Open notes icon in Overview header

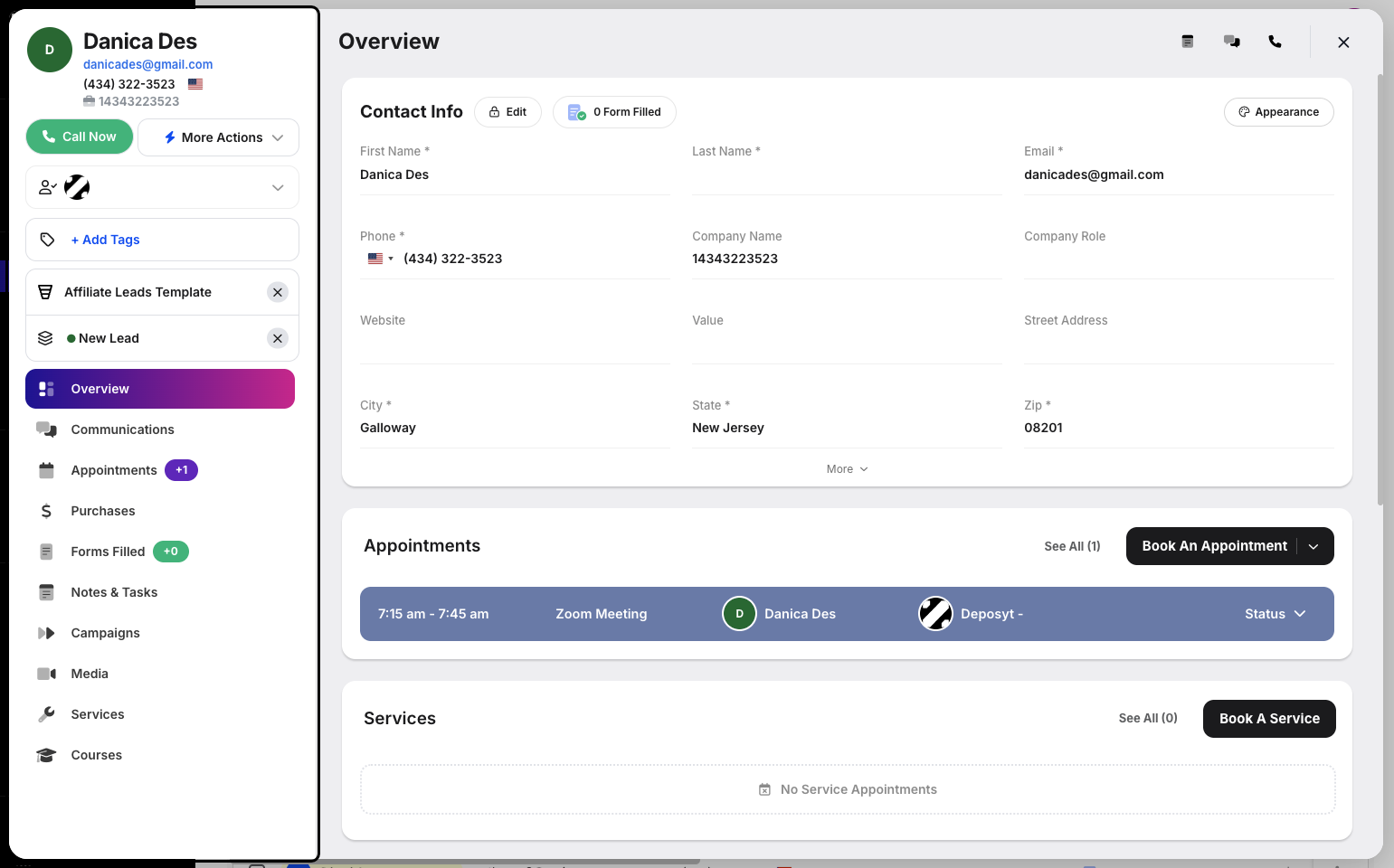tap(1188, 42)
